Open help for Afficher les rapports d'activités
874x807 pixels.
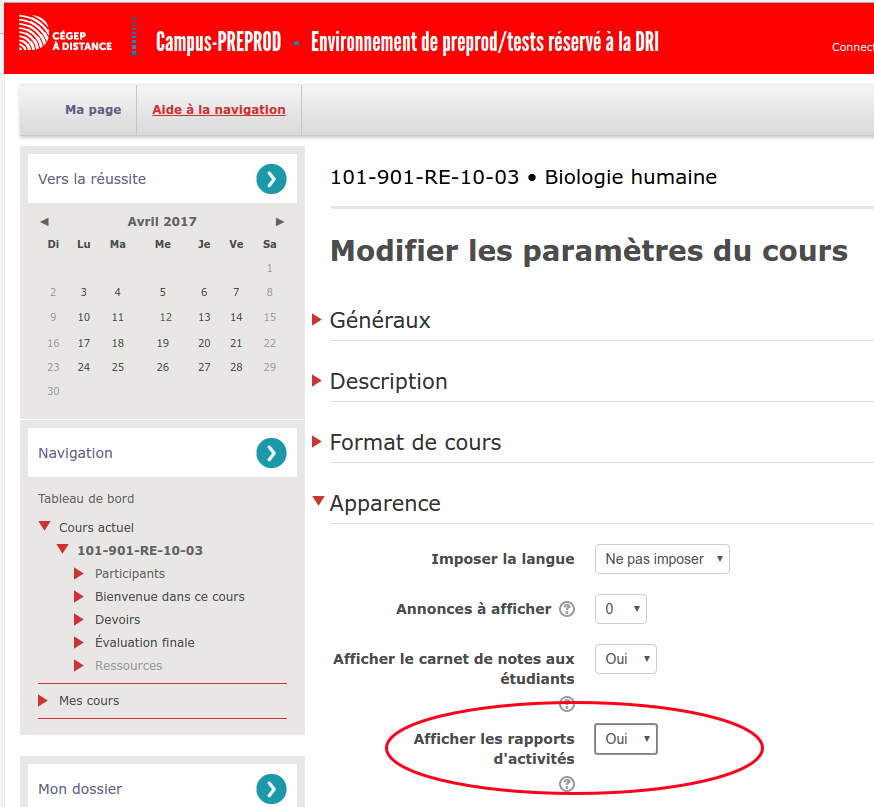point(567,784)
